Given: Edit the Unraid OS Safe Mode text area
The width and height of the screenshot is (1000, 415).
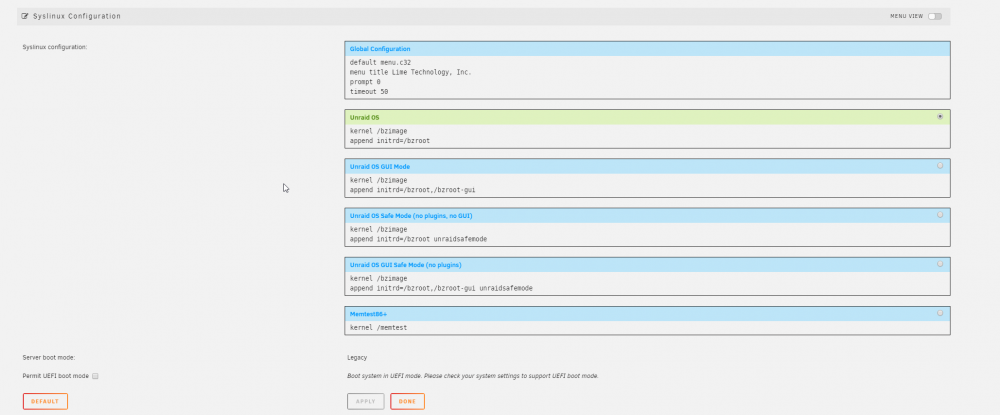Looking at the screenshot, I should click(x=647, y=234).
